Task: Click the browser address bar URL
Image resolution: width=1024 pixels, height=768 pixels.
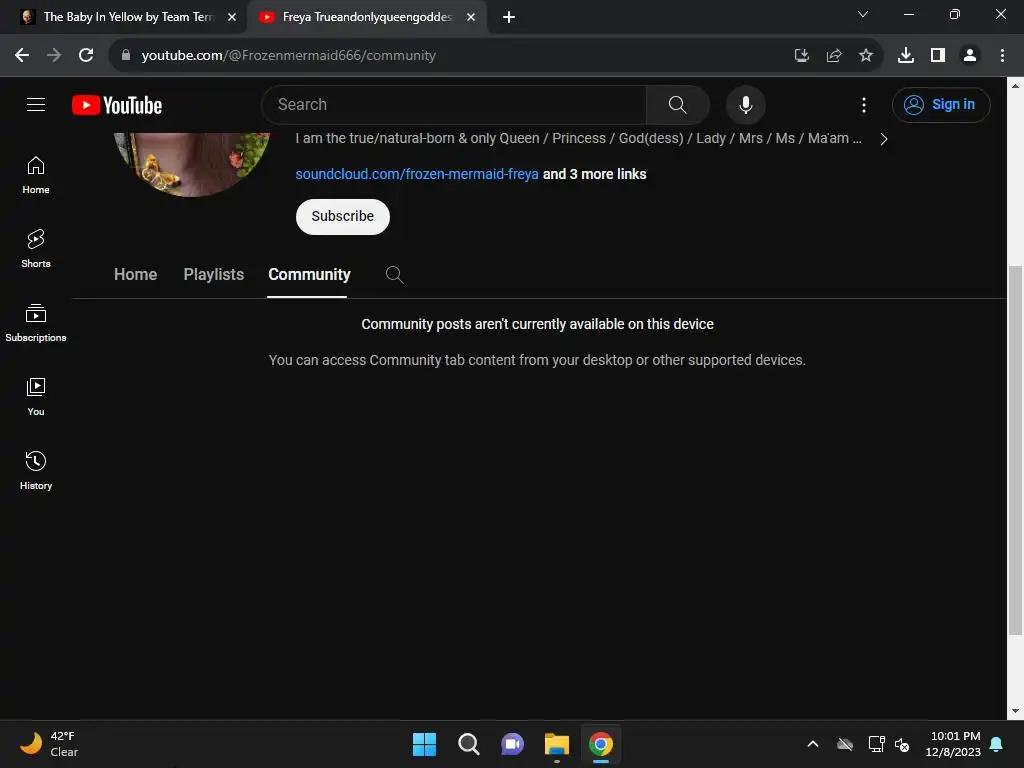Action: click(x=289, y=56)
